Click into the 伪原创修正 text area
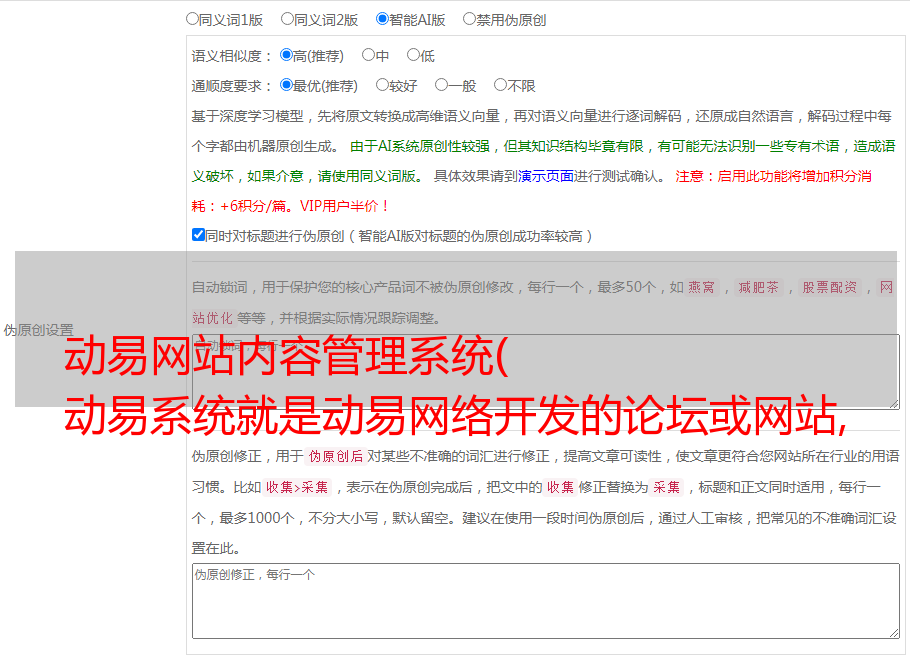Image resolution: width=911 pixels, height=658 pixels. pos(546,601)
